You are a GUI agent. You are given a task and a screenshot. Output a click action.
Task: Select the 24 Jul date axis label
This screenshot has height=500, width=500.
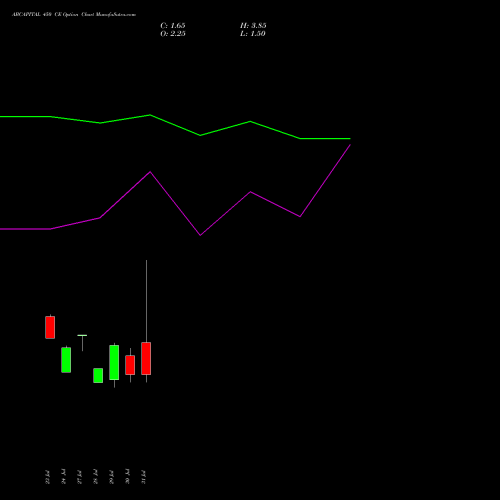click(63, 477)
